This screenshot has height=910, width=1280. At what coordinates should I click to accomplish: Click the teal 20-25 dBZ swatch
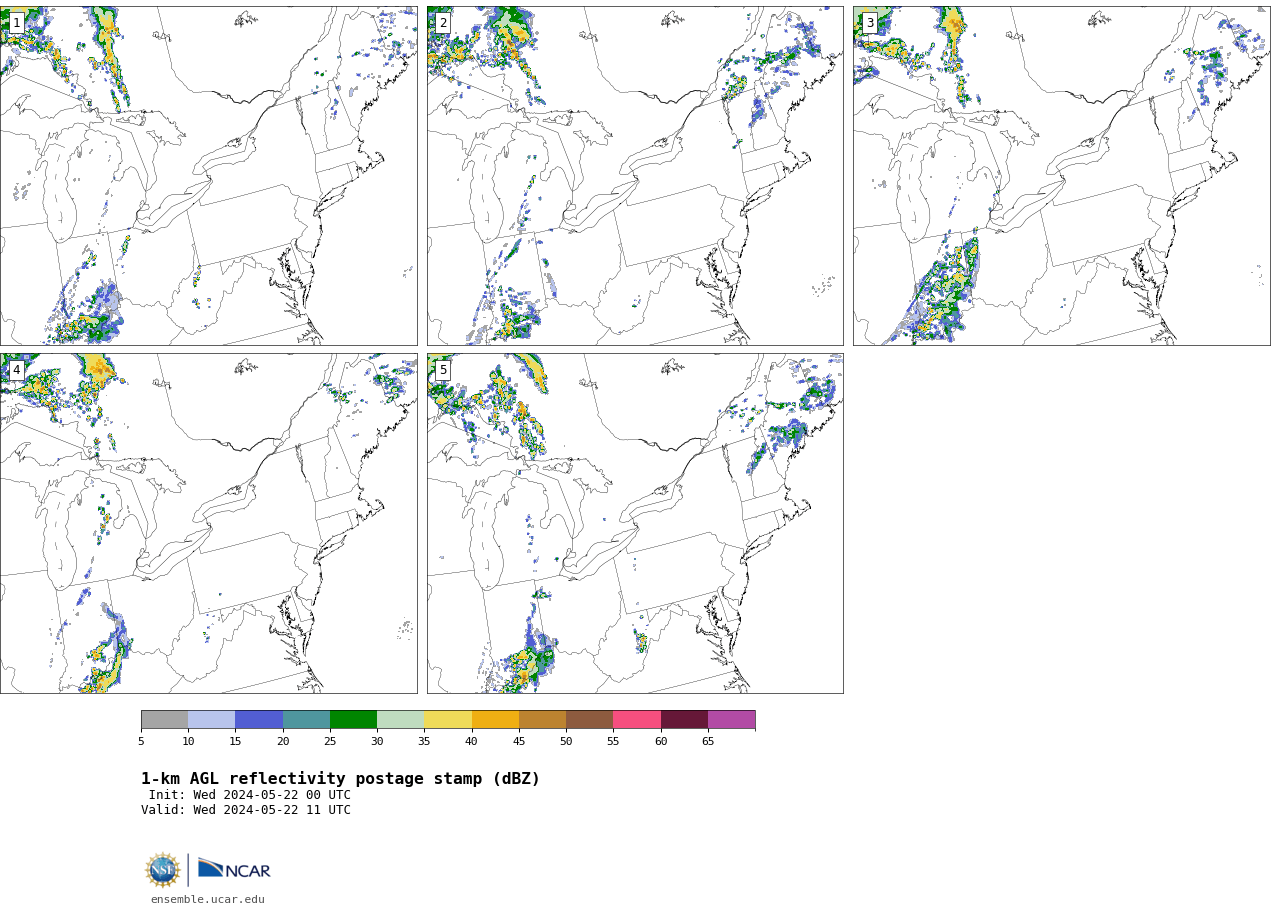click(x=306, y=720)
